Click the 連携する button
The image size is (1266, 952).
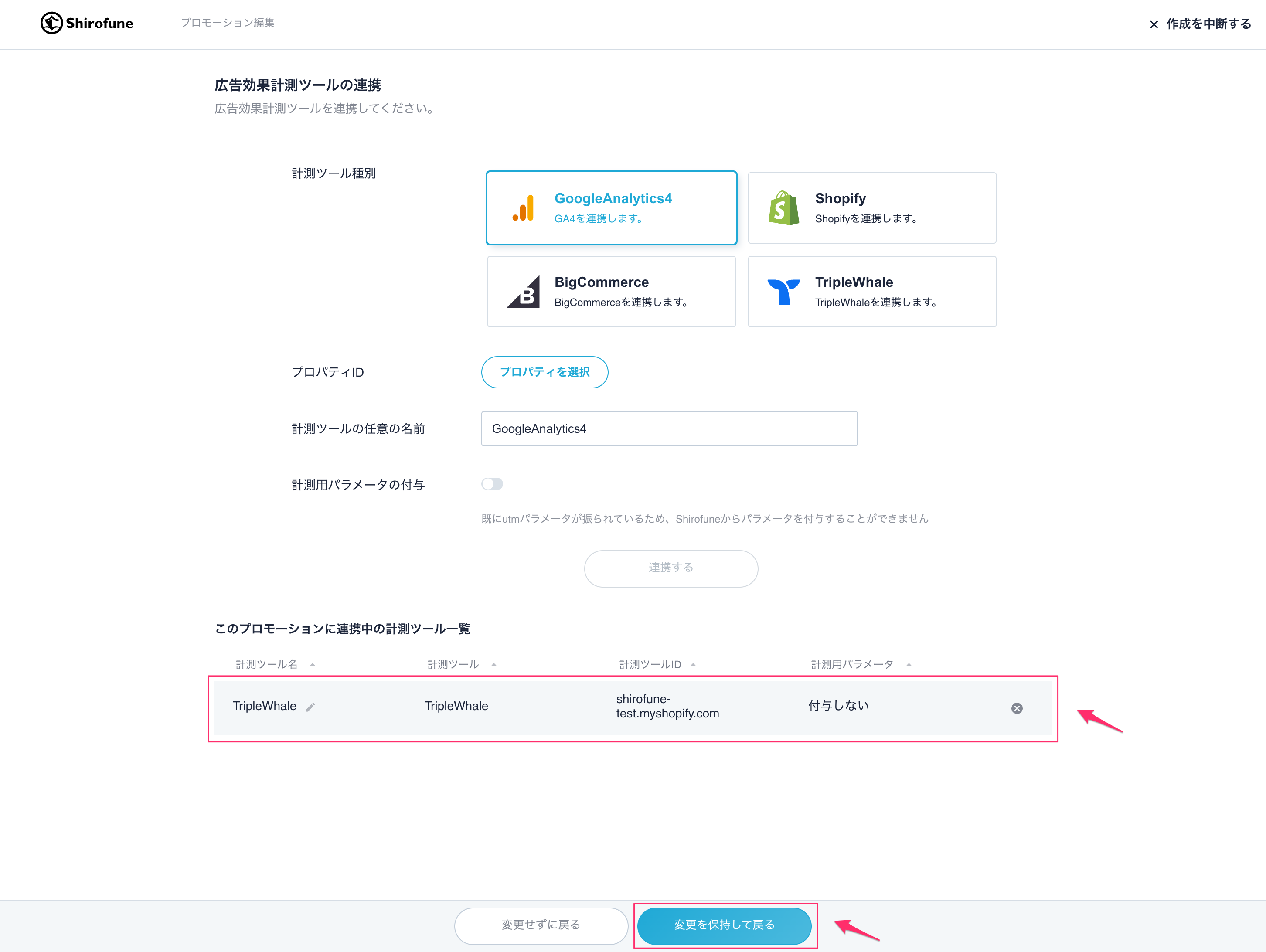pos(671,568)
